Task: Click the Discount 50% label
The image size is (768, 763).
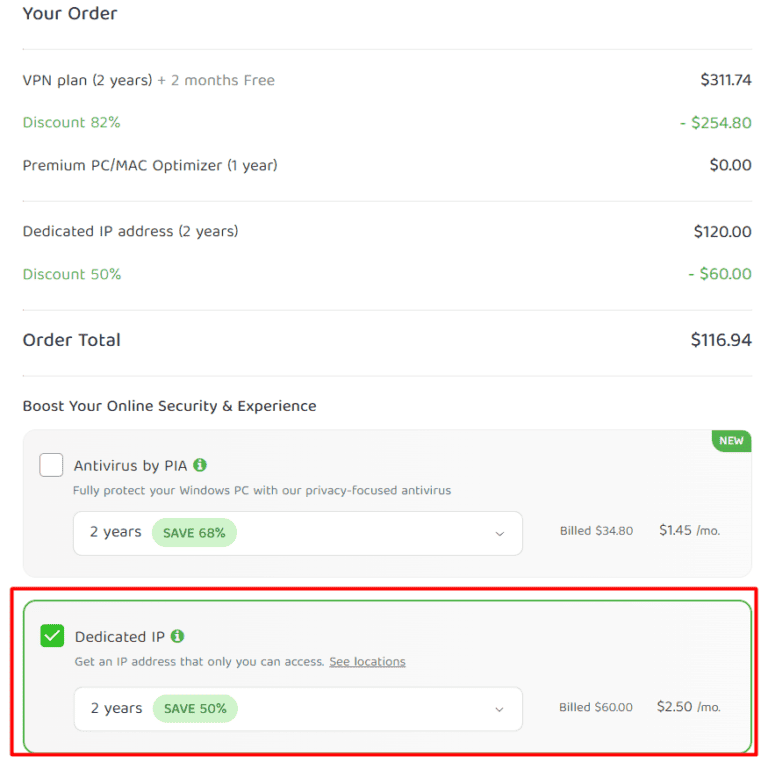Action: (71, 274)
